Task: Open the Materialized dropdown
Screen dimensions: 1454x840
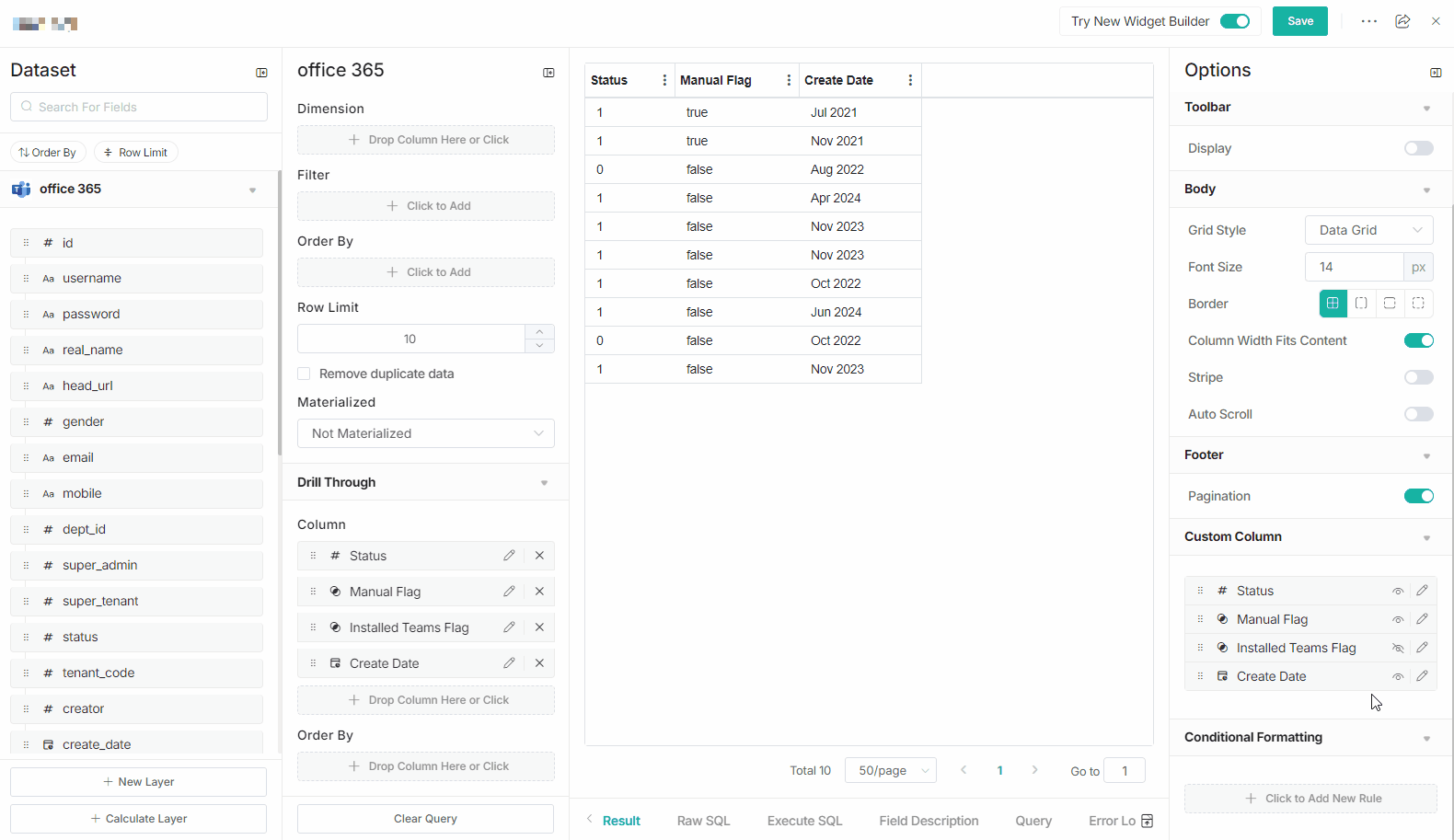Action: pos(425,433)
